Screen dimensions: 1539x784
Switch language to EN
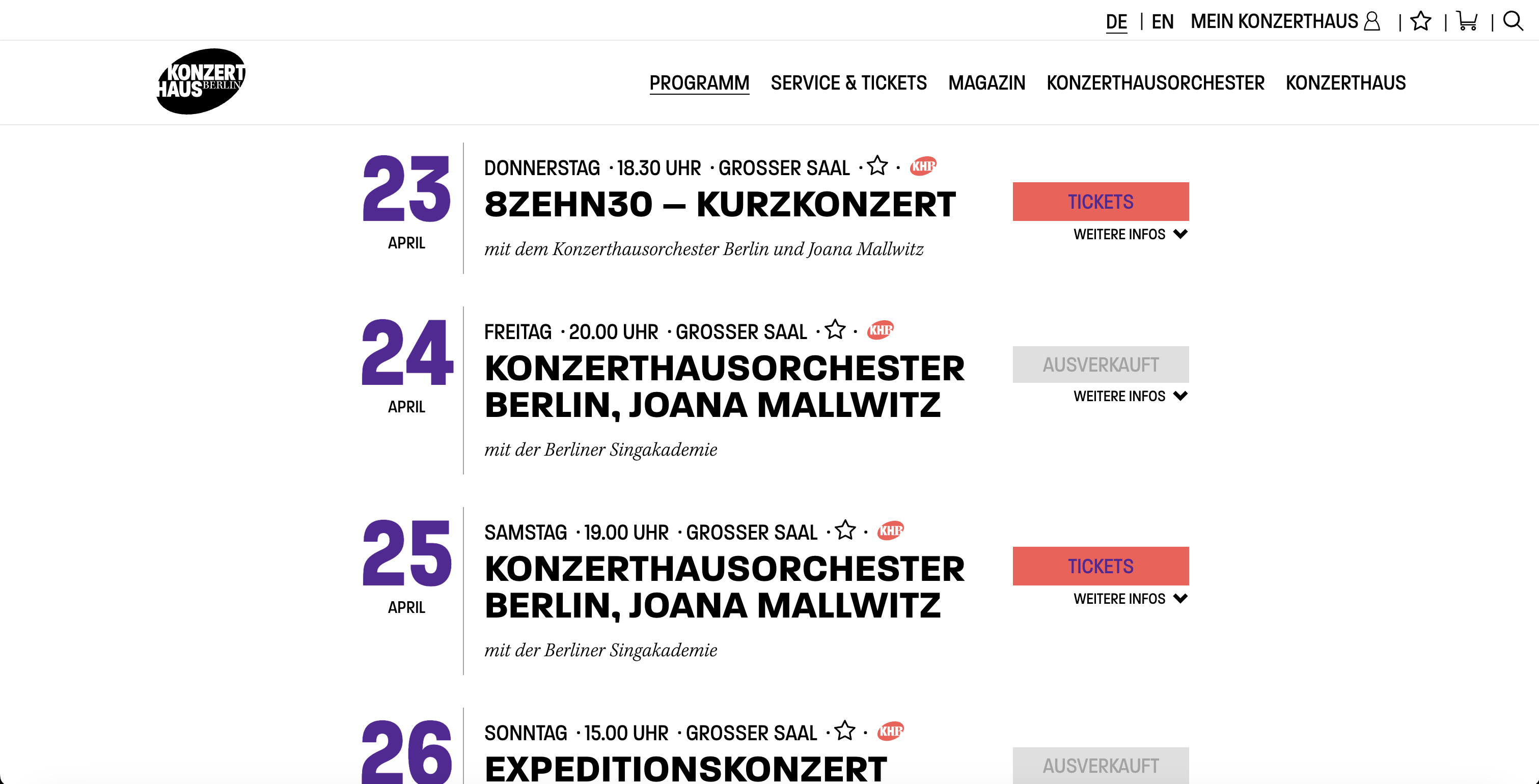pyautogui.click(x=1162, y=21)
